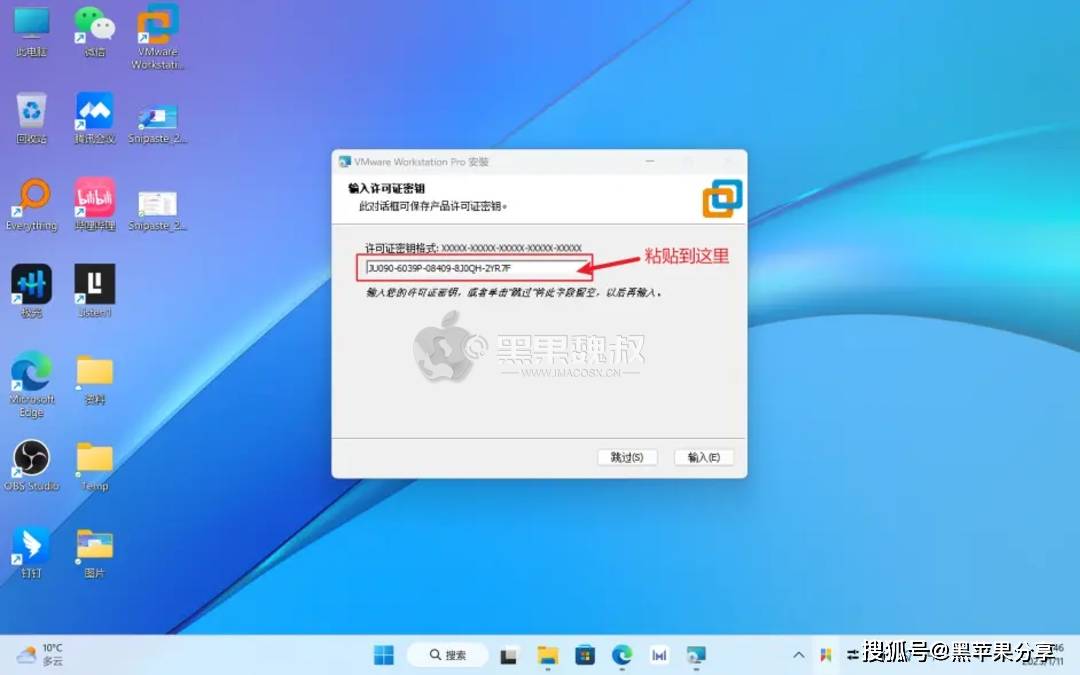Image resolution: width=1080 pixels, height=675 pixels.
Task: Open the 资料 folder on the desktop
Action: [x=94, y=379]
